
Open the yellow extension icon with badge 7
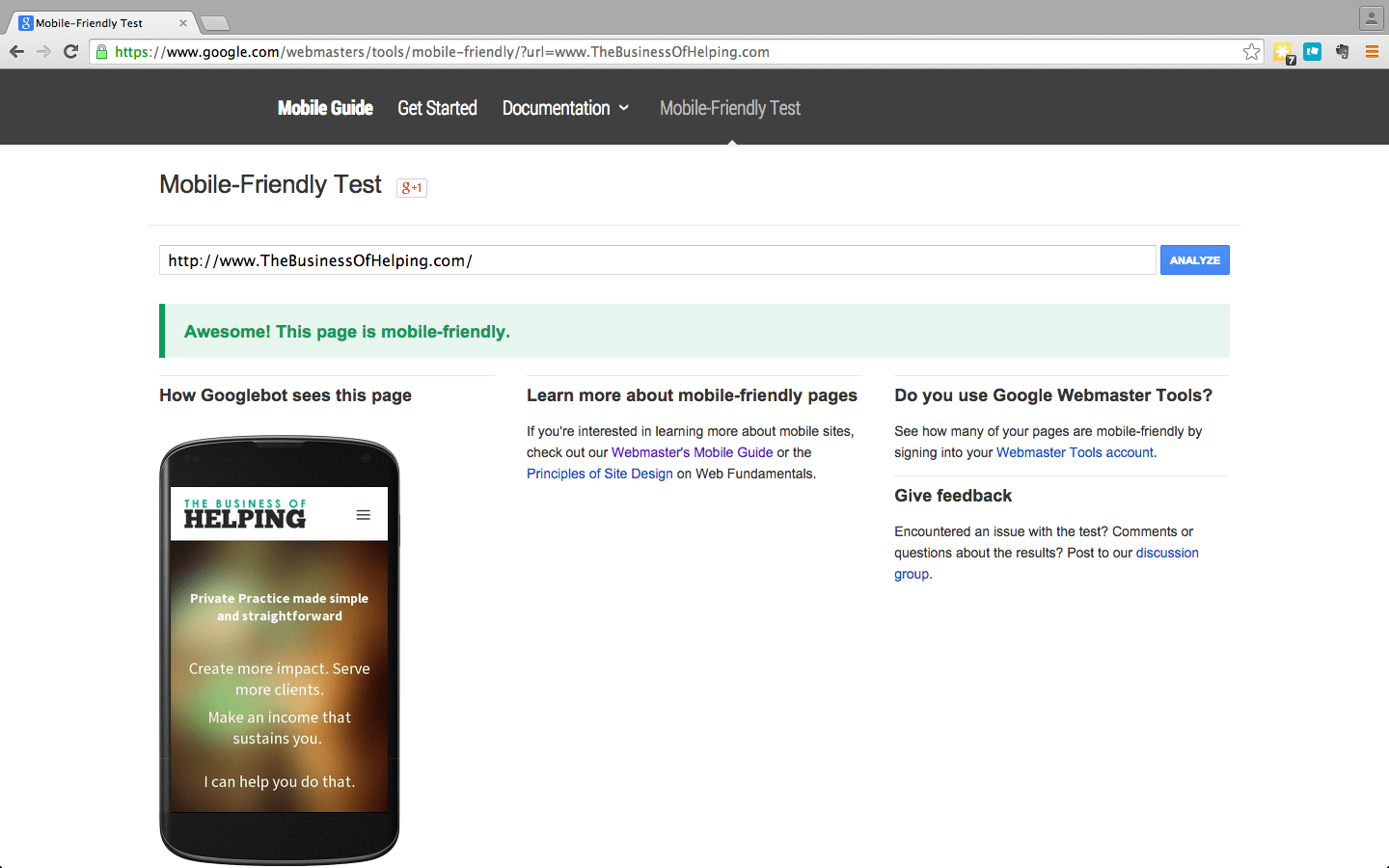click(1283, 53)
